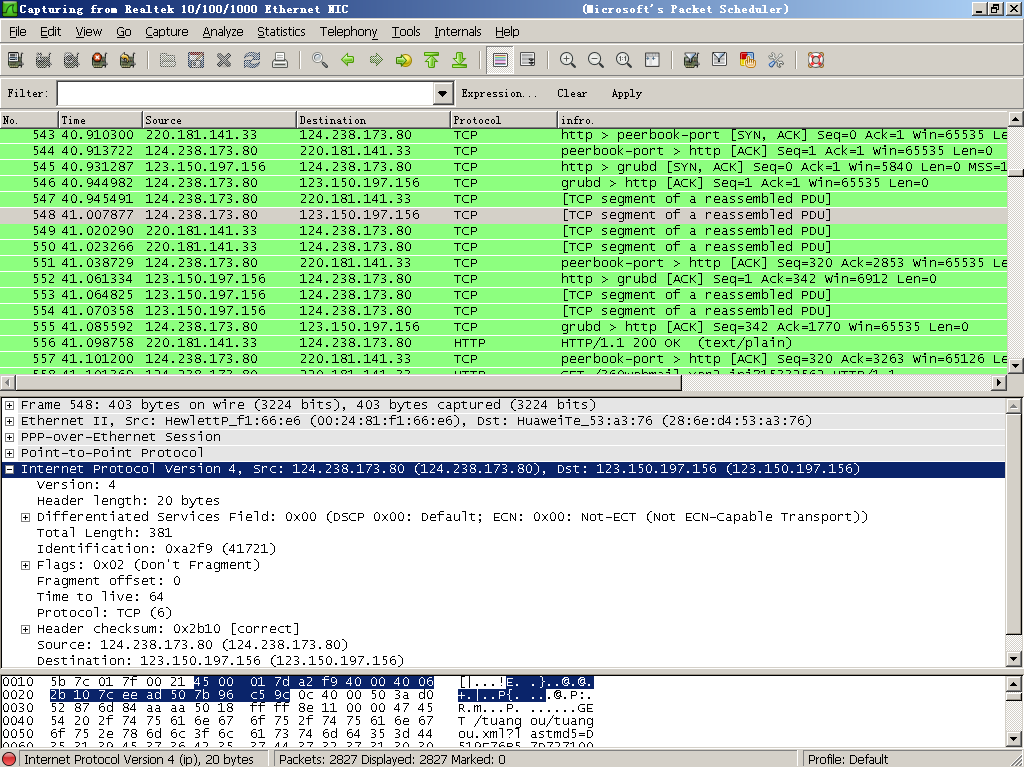
Task: Open a capture file folder icon
Action: point(168,60)
